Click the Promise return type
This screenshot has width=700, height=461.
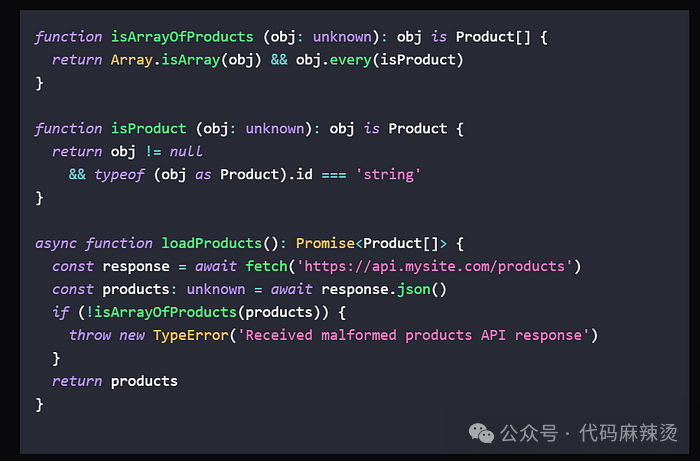tap(325, 243)
